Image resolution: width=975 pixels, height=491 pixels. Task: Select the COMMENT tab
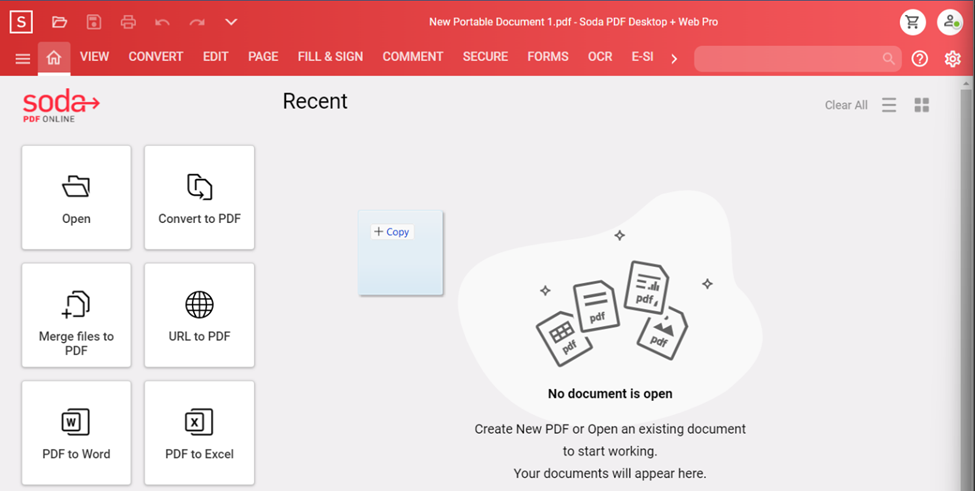point(413,57)
